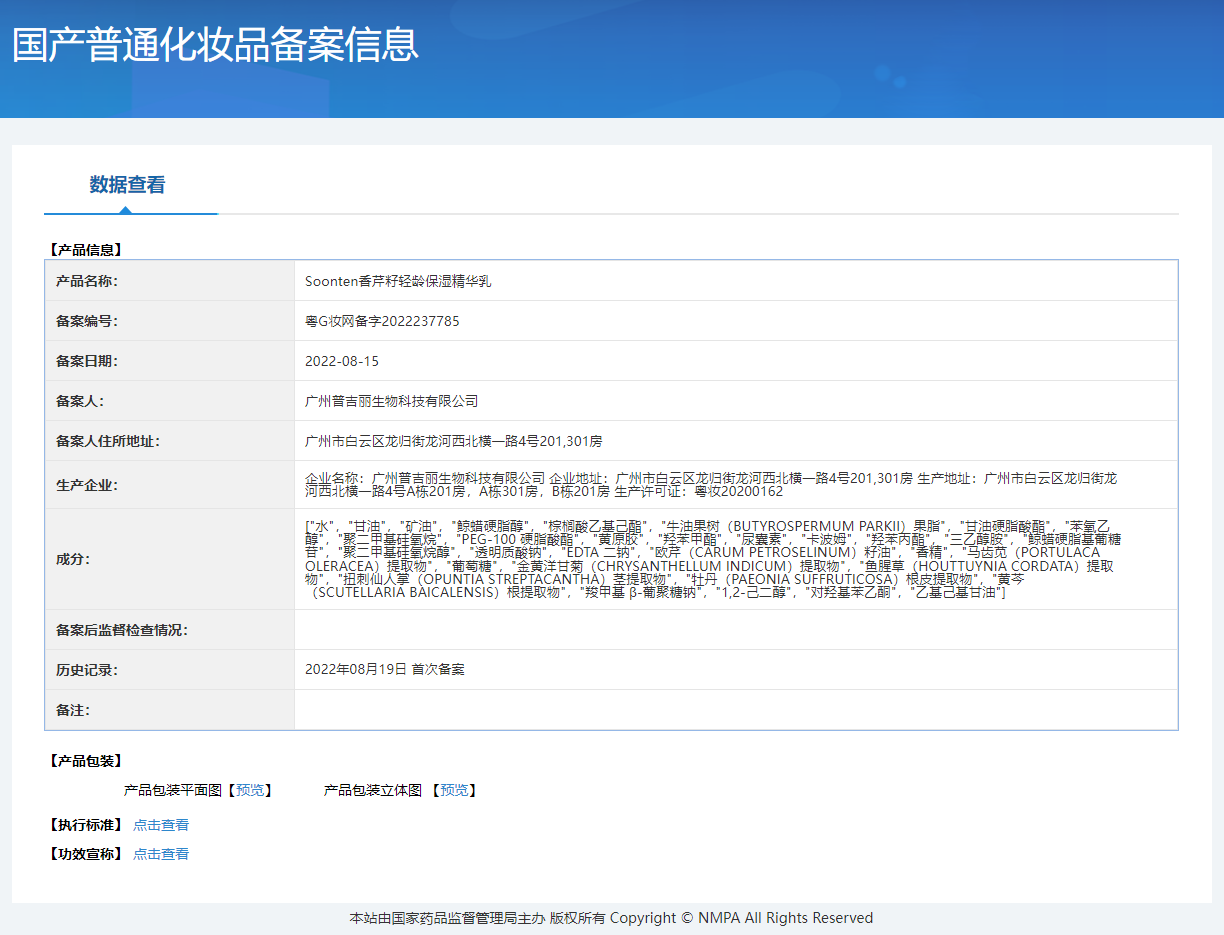Click the 备案人 company name value
Screen dimensions: 1224x935
coord(391,401)
